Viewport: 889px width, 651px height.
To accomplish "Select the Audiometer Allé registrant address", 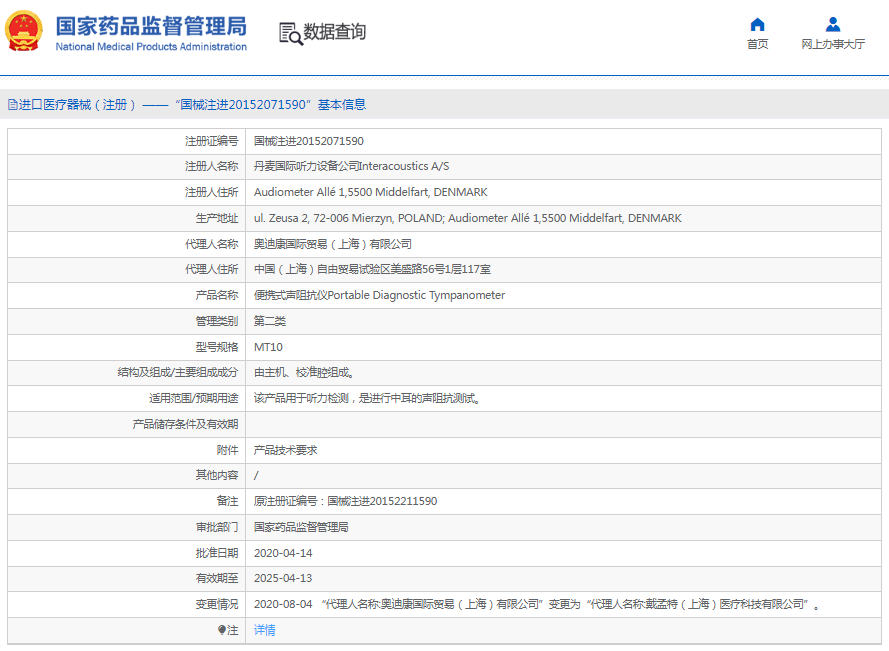I will coord(371,192).
